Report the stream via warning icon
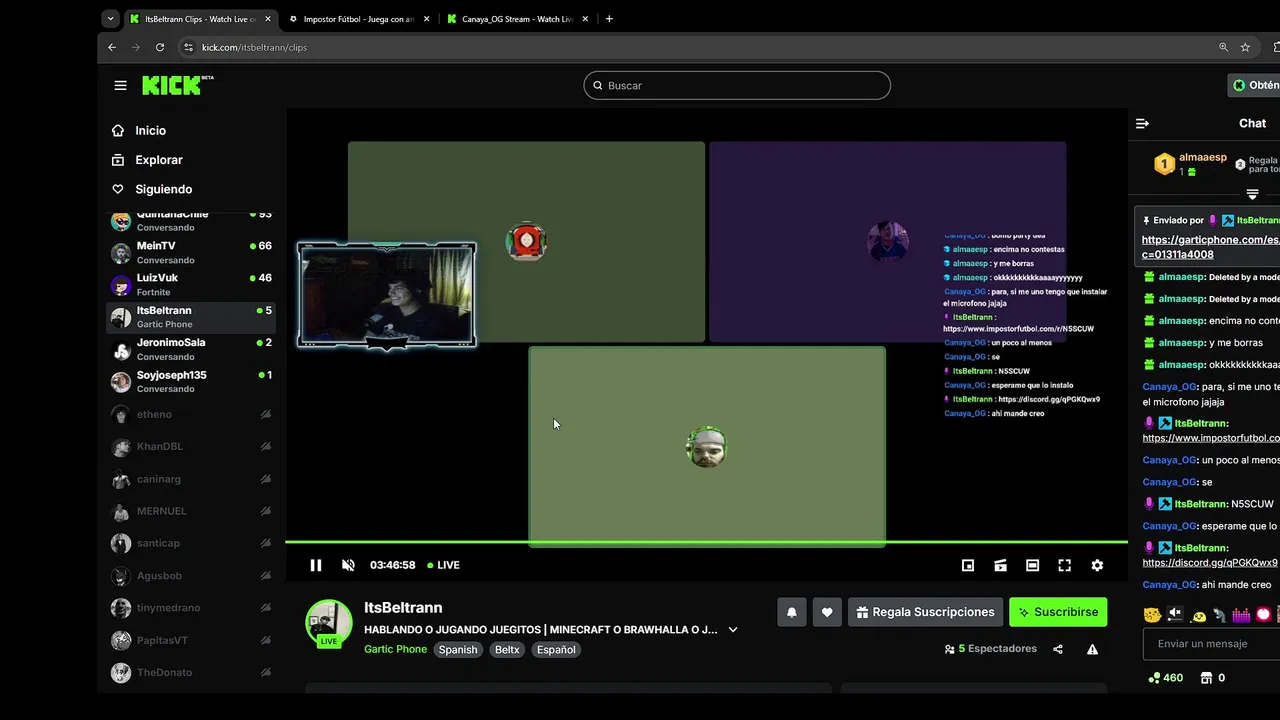Screen dimensions: 1280x720 1092,649
